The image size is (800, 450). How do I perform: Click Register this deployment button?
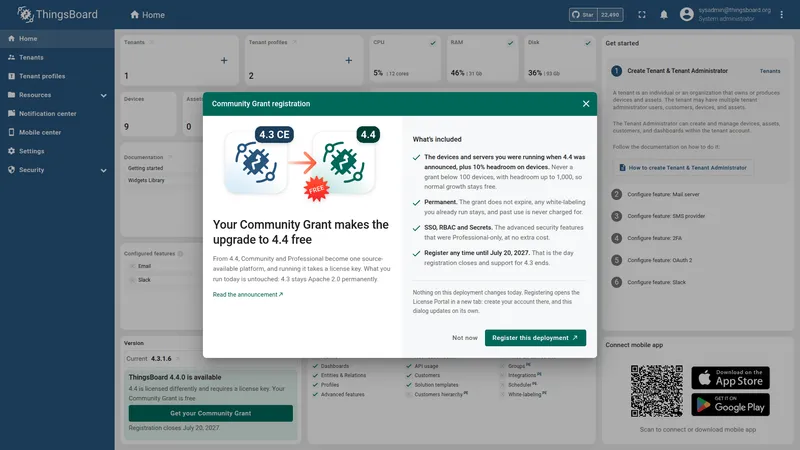click(x=535, y=338)
